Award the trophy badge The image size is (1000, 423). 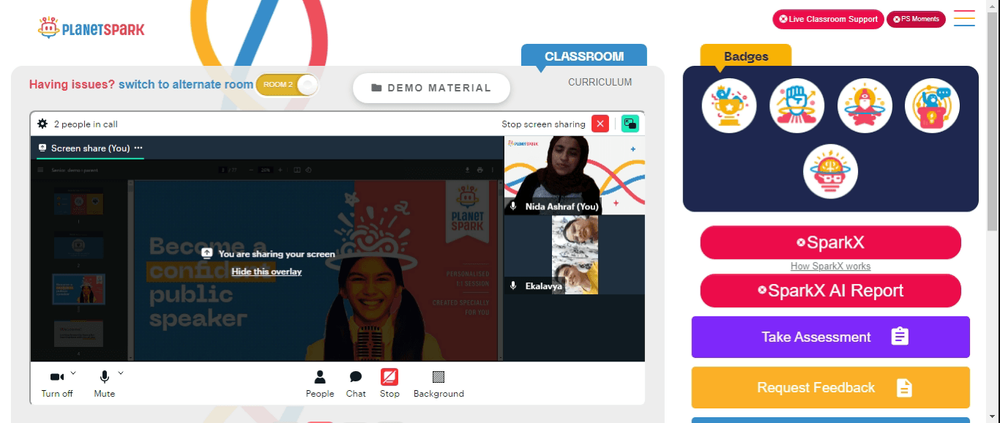(x=729, y=106)
